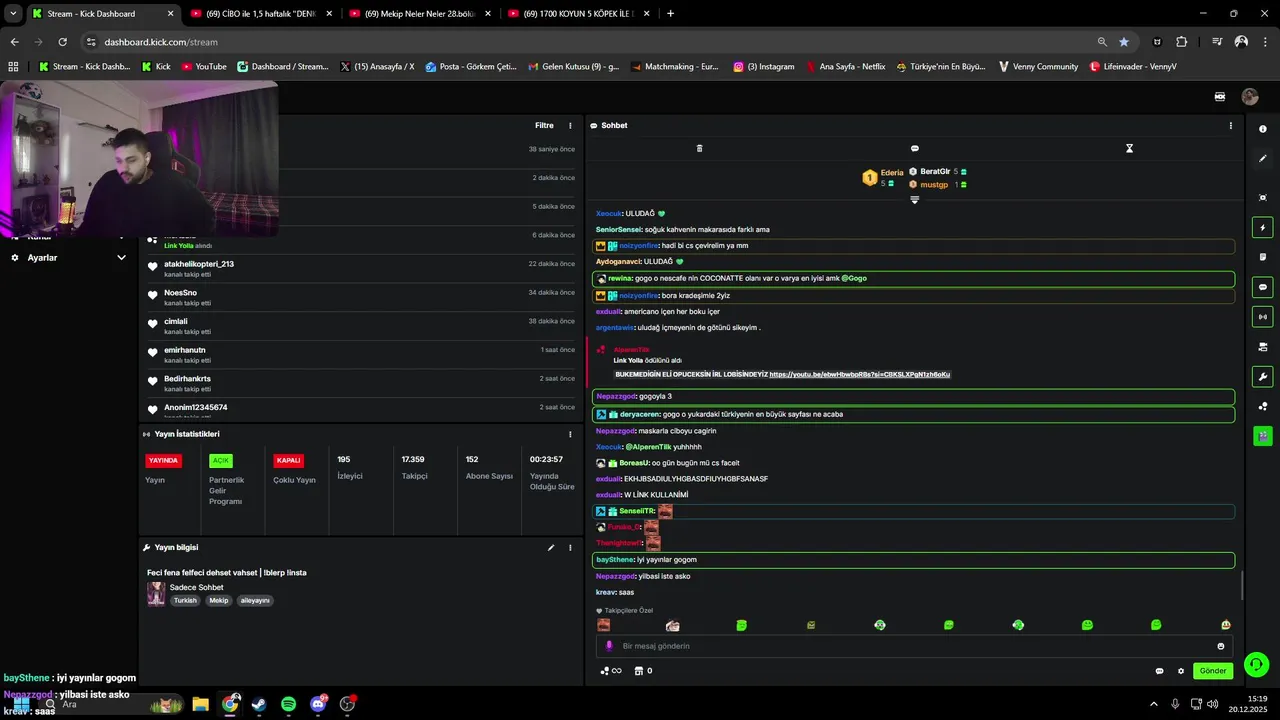Open the notes page icon in sidebar
Viewport: 1280px width, 720px height.
(x=1262, y=257)
